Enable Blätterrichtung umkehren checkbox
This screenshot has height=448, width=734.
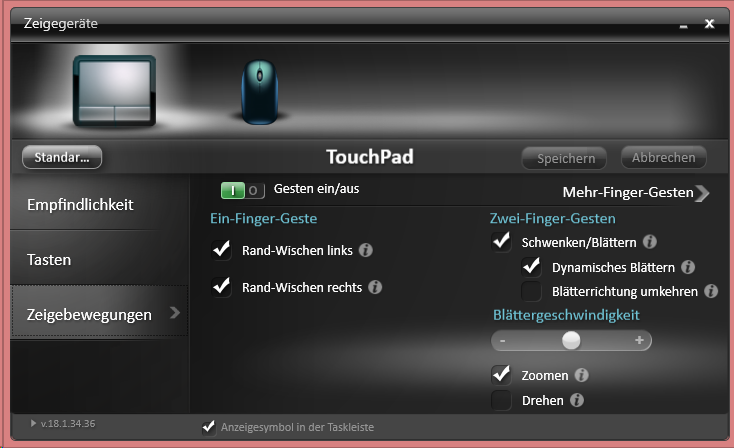531,291
